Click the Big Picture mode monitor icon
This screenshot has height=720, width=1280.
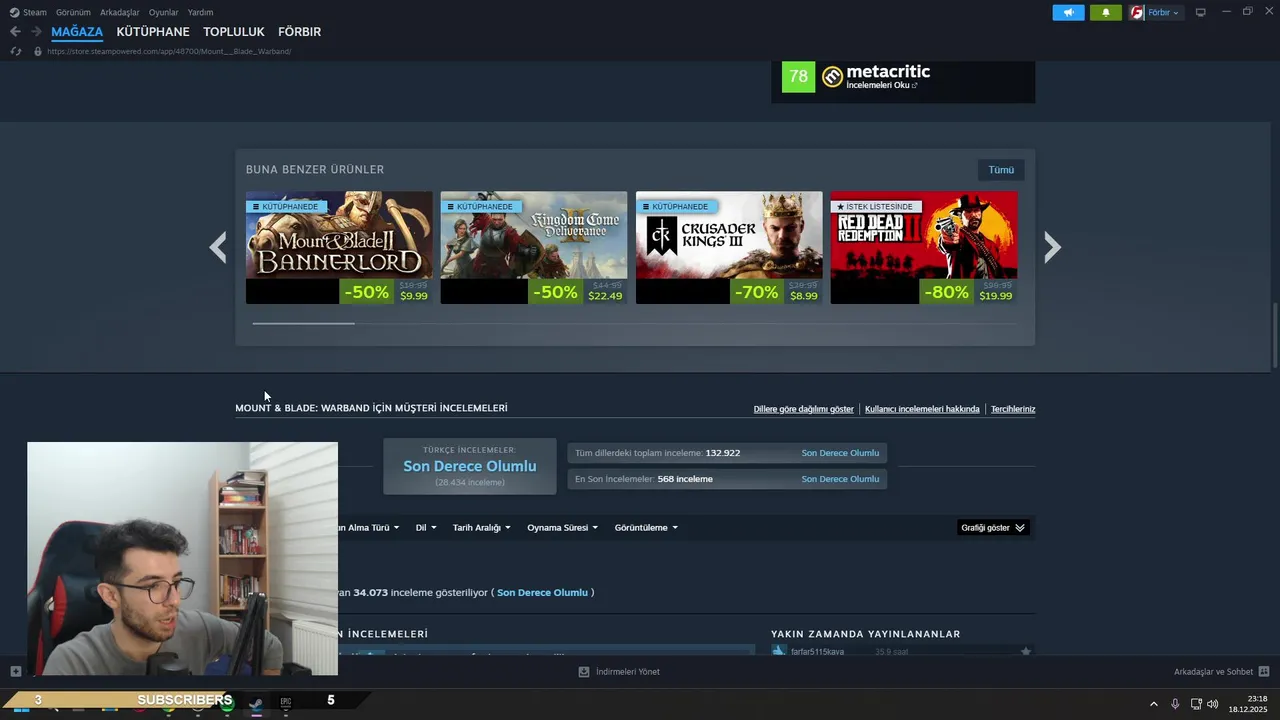1201,12
